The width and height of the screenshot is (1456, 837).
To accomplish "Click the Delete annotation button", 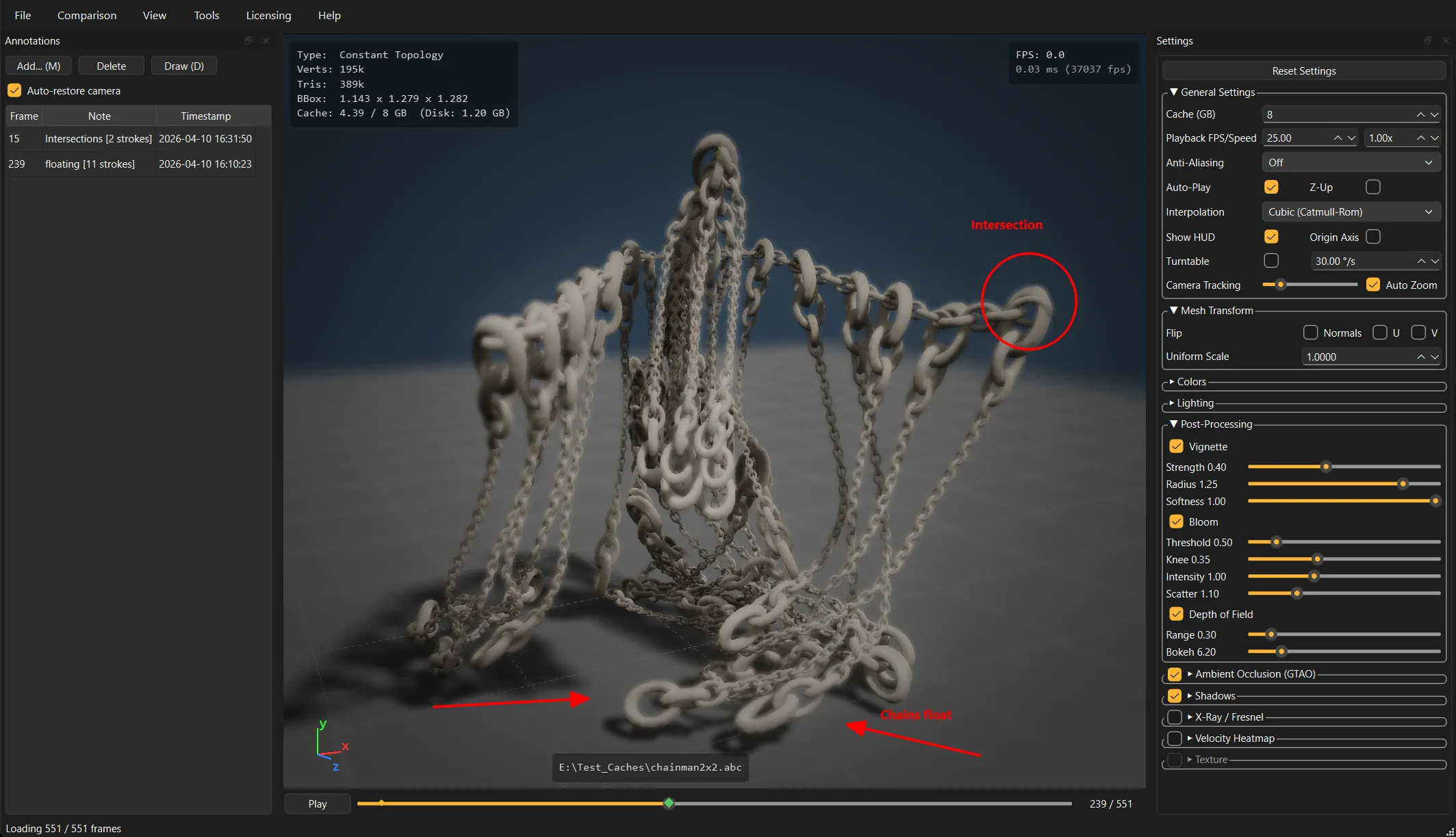I will click(x=111, y=66).
